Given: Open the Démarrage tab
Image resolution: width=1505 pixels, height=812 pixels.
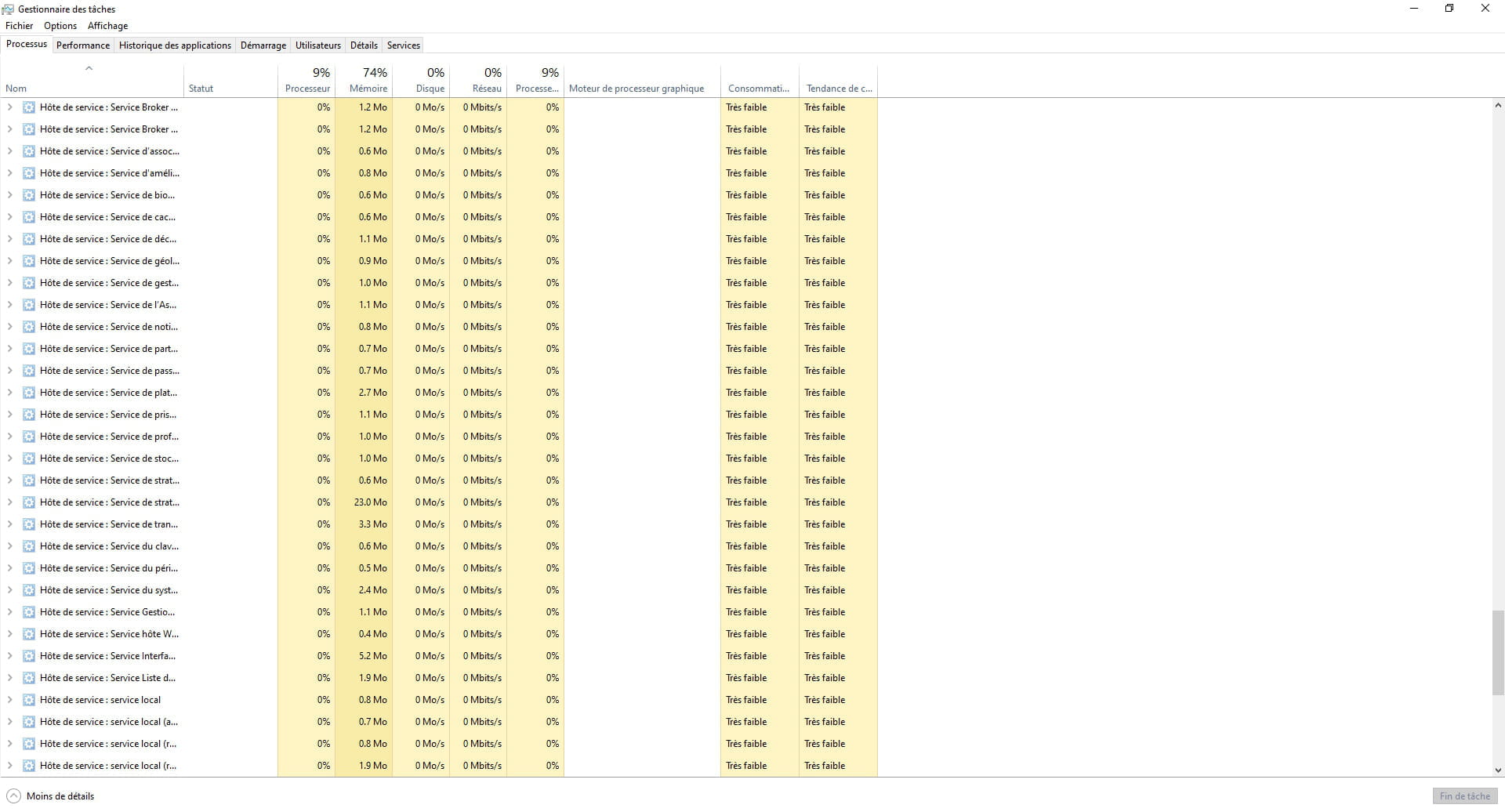Looking at the screenshot, I should pyautogui.click(x=263, y=45).
